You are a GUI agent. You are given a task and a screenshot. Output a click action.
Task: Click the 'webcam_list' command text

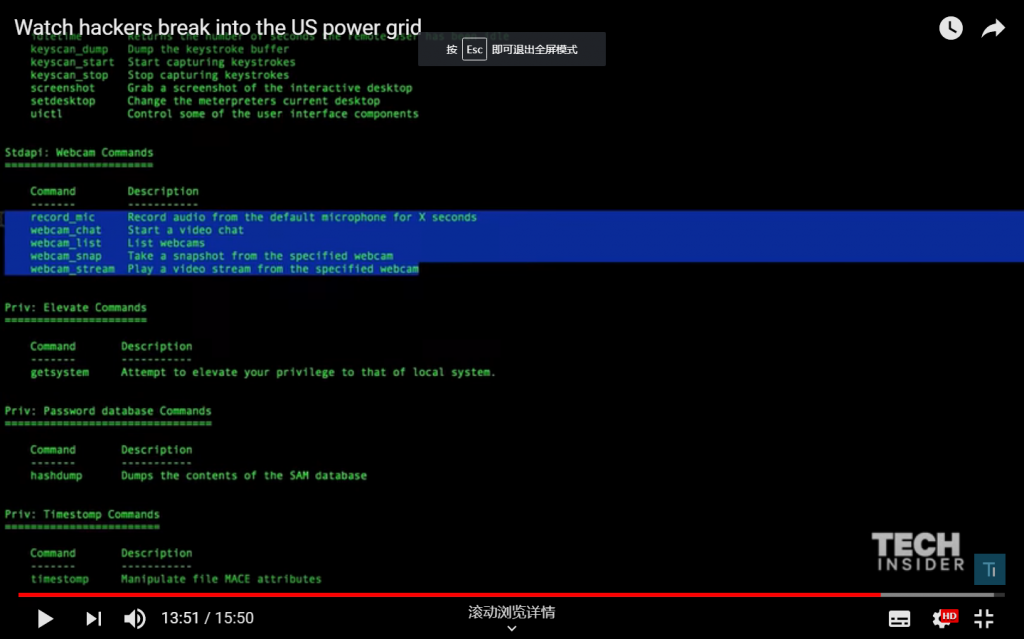66,243
